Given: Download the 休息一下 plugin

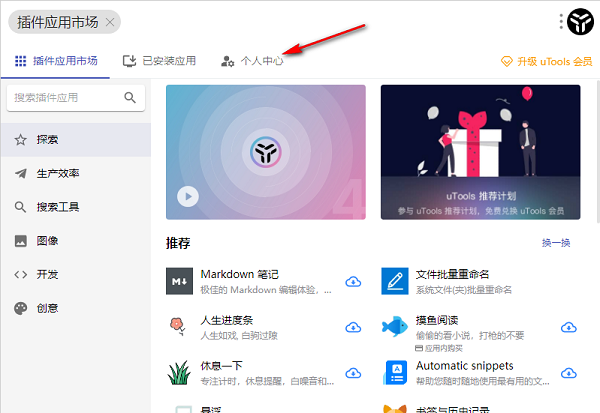Looking at the screenshot, I should (353, 373).
